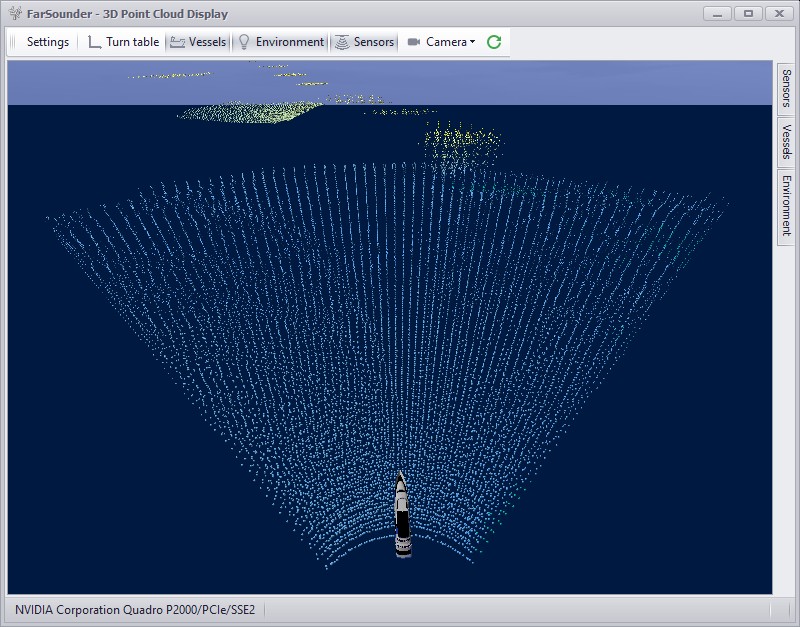The width and height of the screenshot is (800, 627).
Task: Open the Sensors side panel tab
Action: (786, 89)
